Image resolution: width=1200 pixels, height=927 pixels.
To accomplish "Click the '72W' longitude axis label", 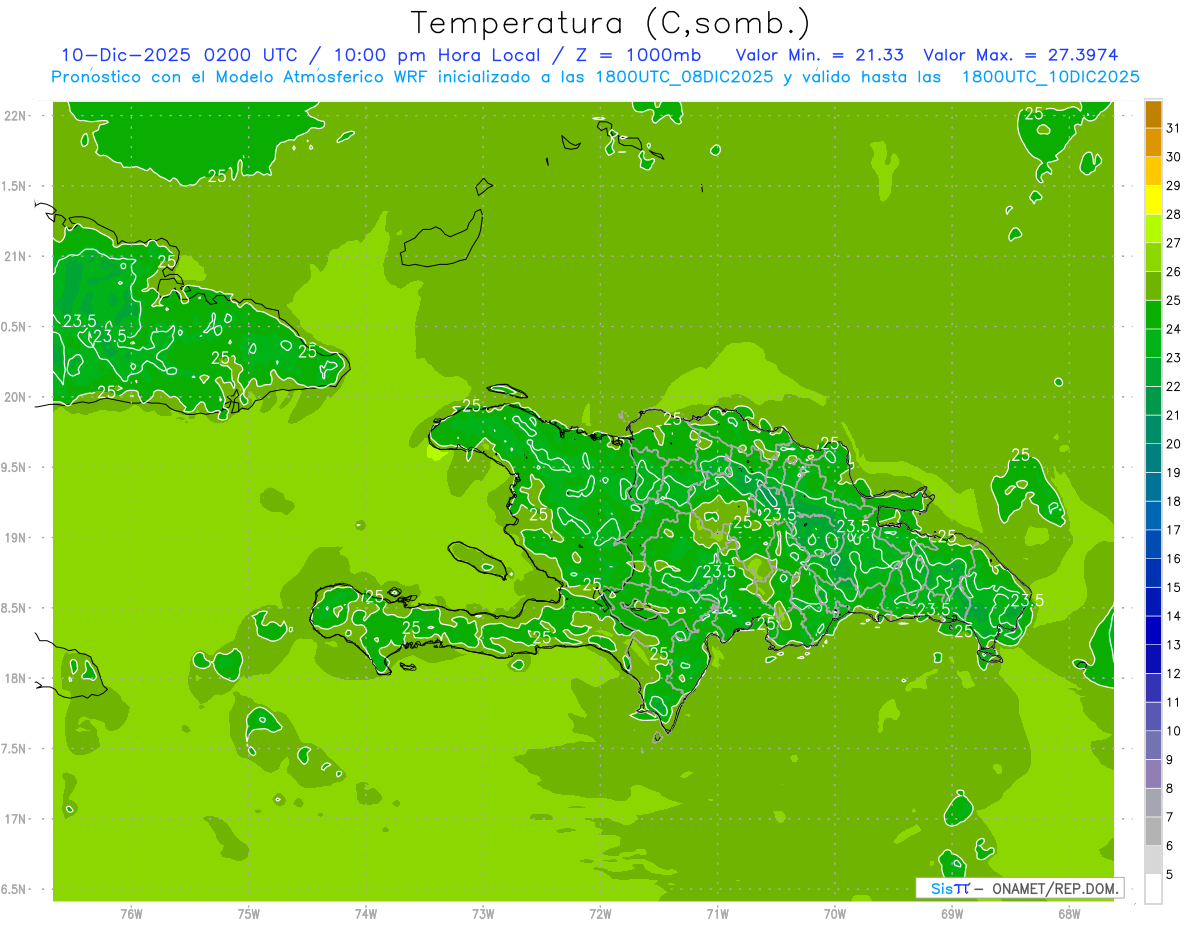I will point(600,914).
